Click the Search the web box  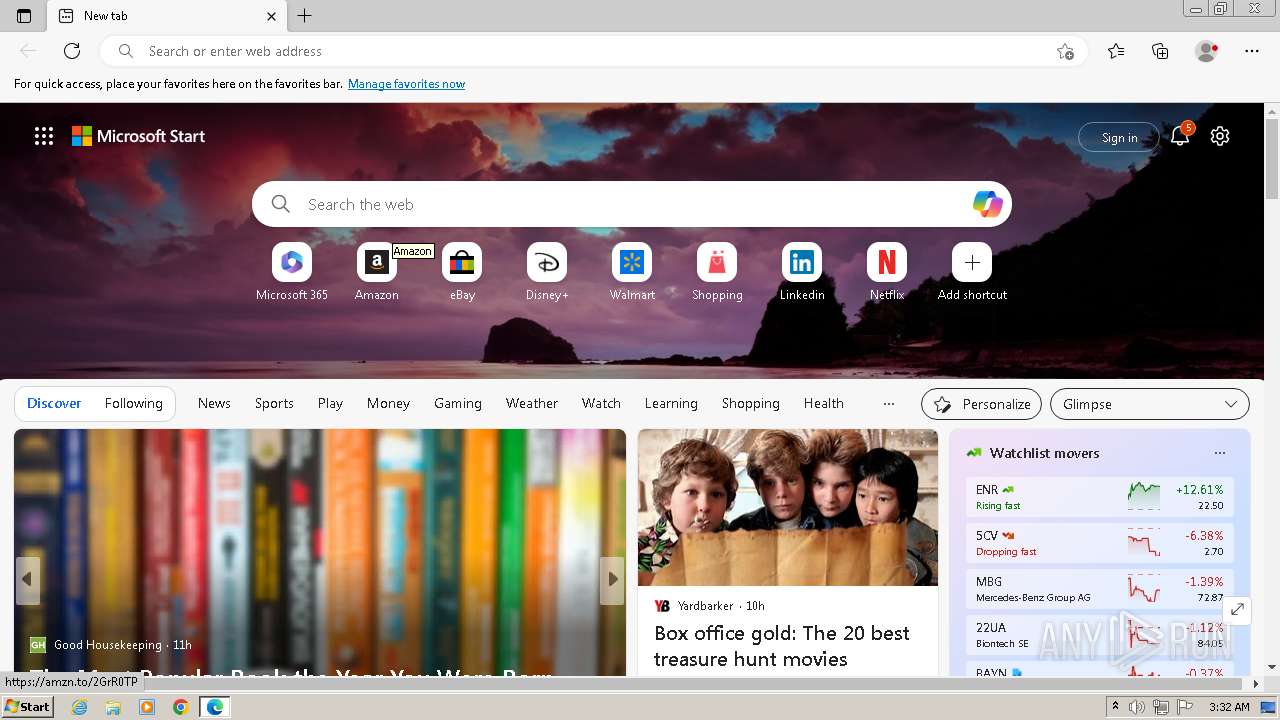click(632, 204)
